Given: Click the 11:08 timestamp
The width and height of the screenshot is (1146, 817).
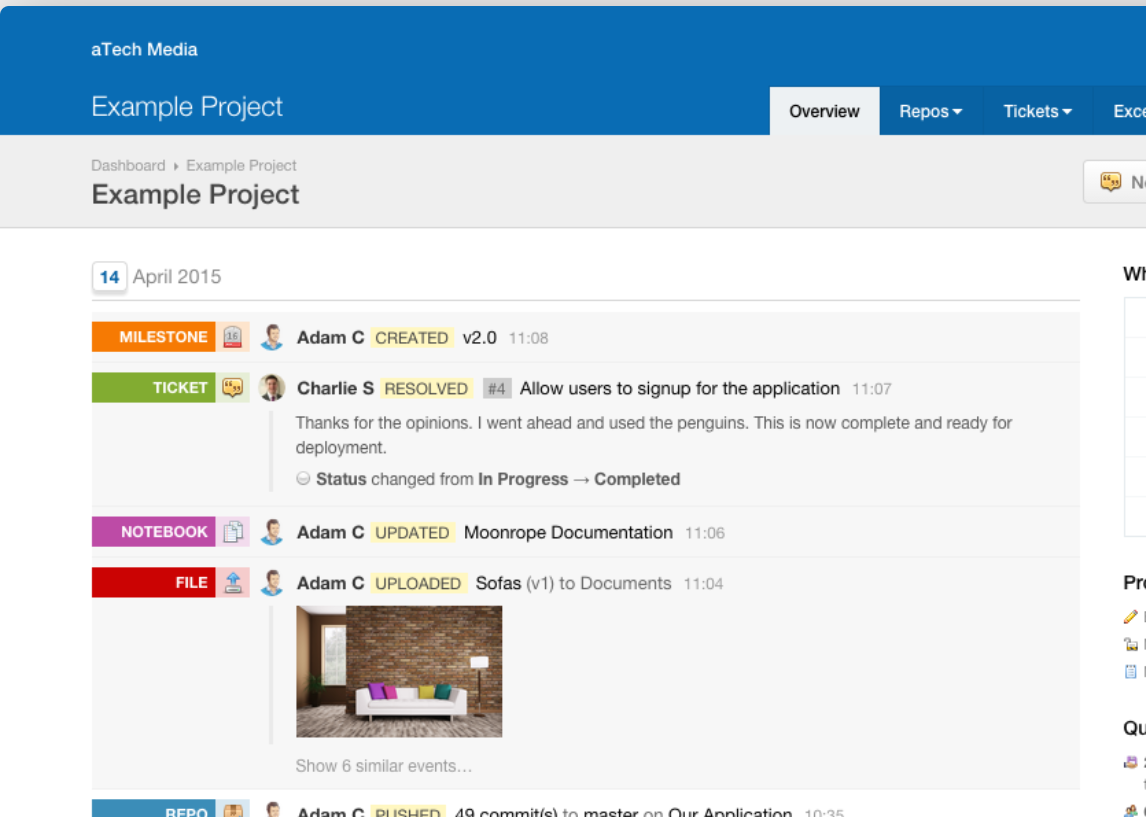Looking at the screenshot, I should coord(528,338).
